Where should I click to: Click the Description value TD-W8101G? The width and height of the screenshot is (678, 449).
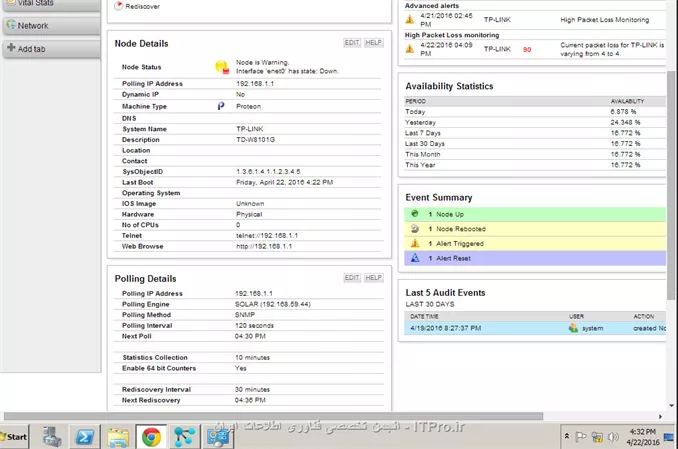[255, 140]
